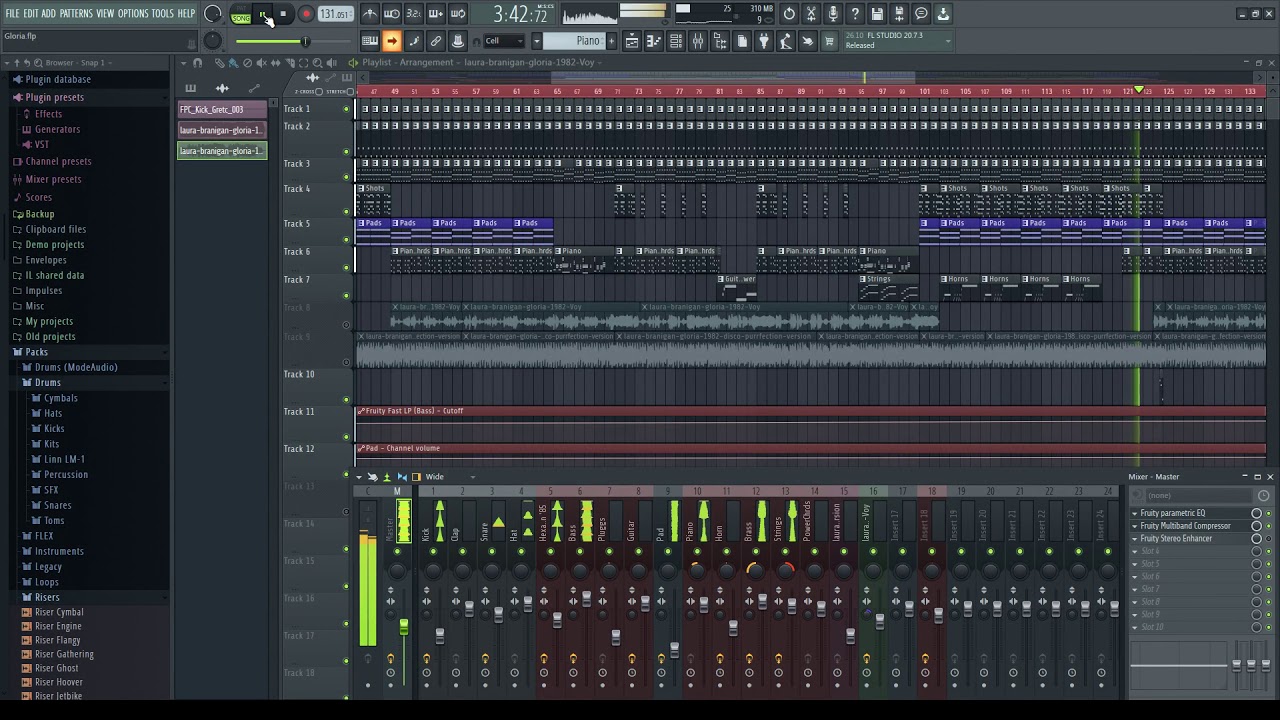Stop playback with the stop button
Screen dimensions: 1280x720
(x=283, y=14)
